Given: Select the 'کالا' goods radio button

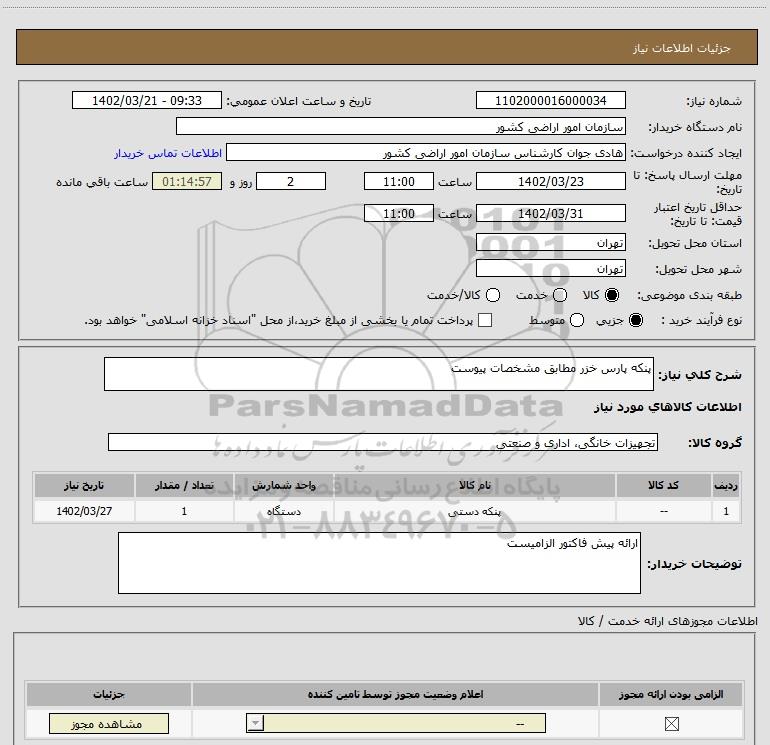Looking at the screenshot, I should pos(612,295).
